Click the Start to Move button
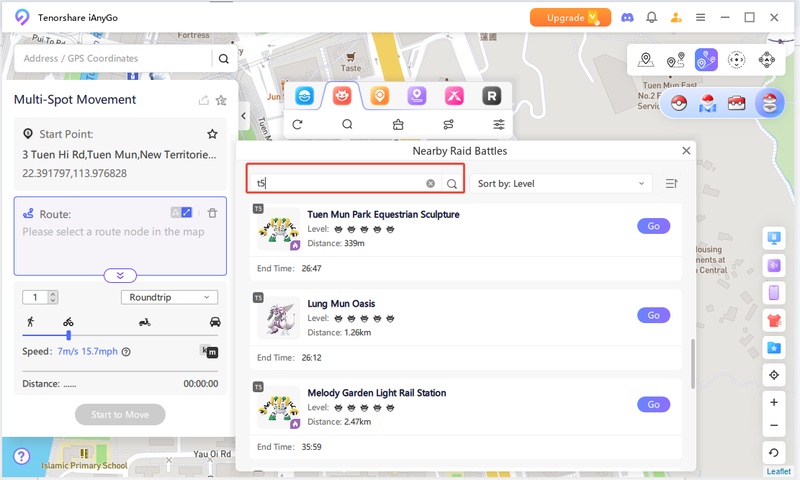800x480 pixels. (x=120, y=415)
